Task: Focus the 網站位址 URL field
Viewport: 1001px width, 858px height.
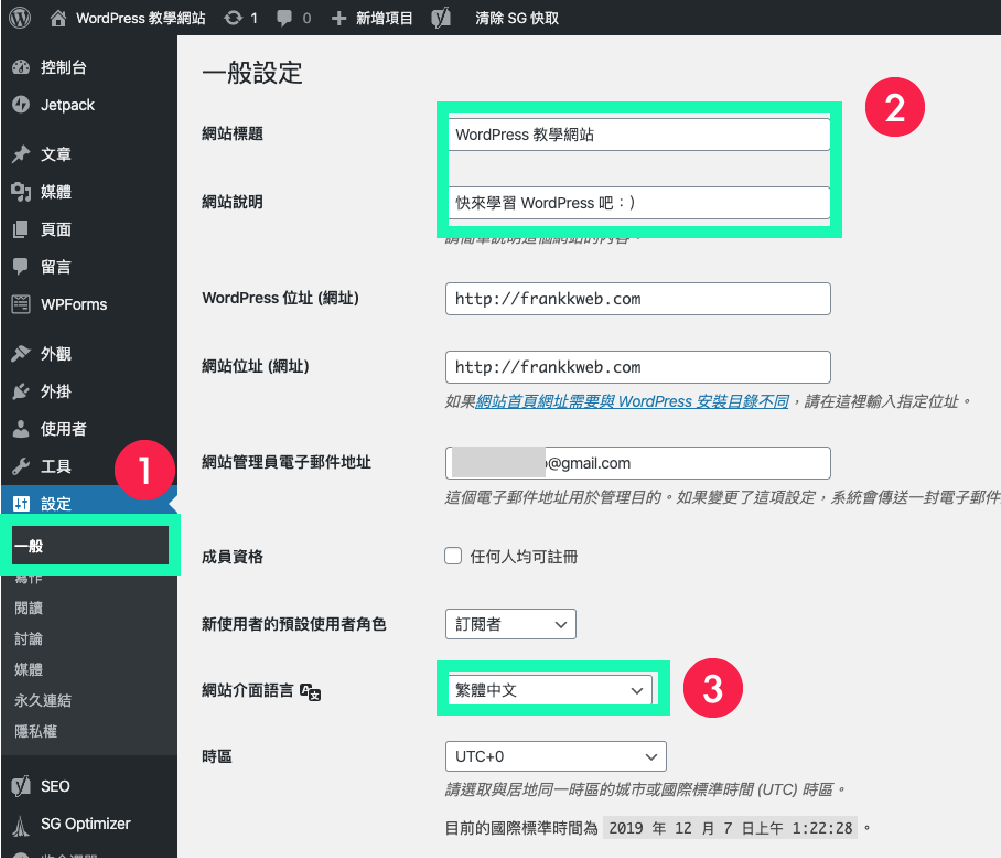Action: [x=638, y=367]
